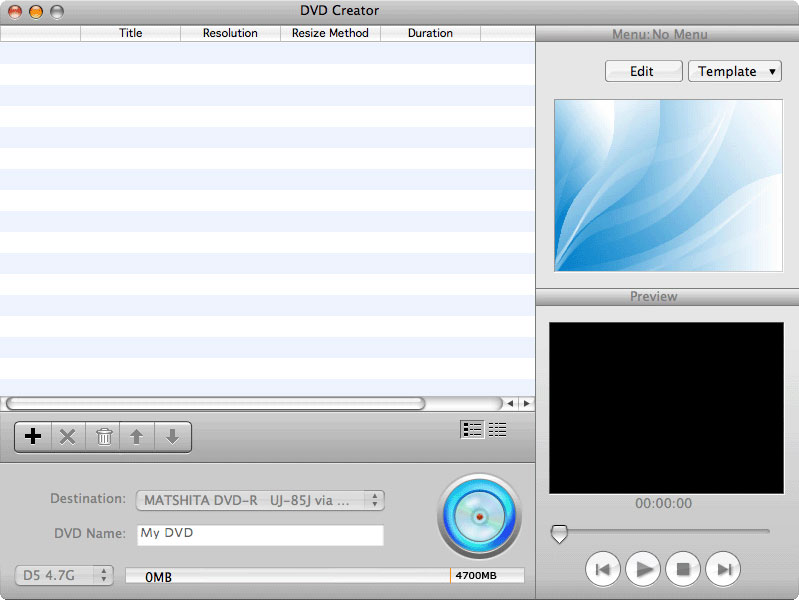Viewport: 799px width, 600px height.
Task: Click the preview playback slider handle
Action: 559,534
